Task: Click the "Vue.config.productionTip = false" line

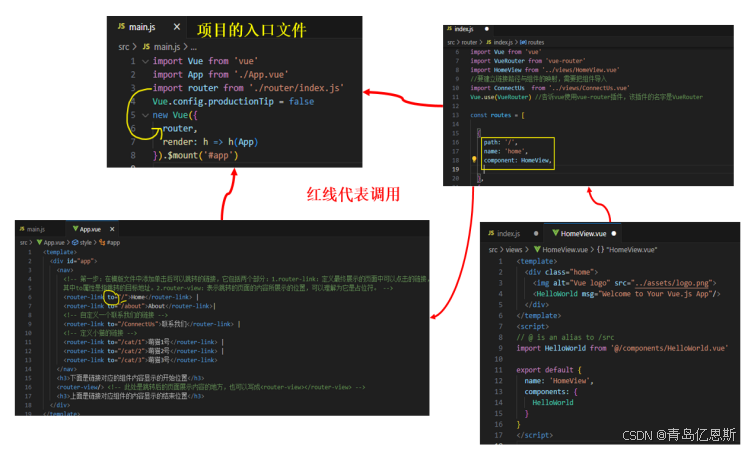Action: click(x=233, y=101)
